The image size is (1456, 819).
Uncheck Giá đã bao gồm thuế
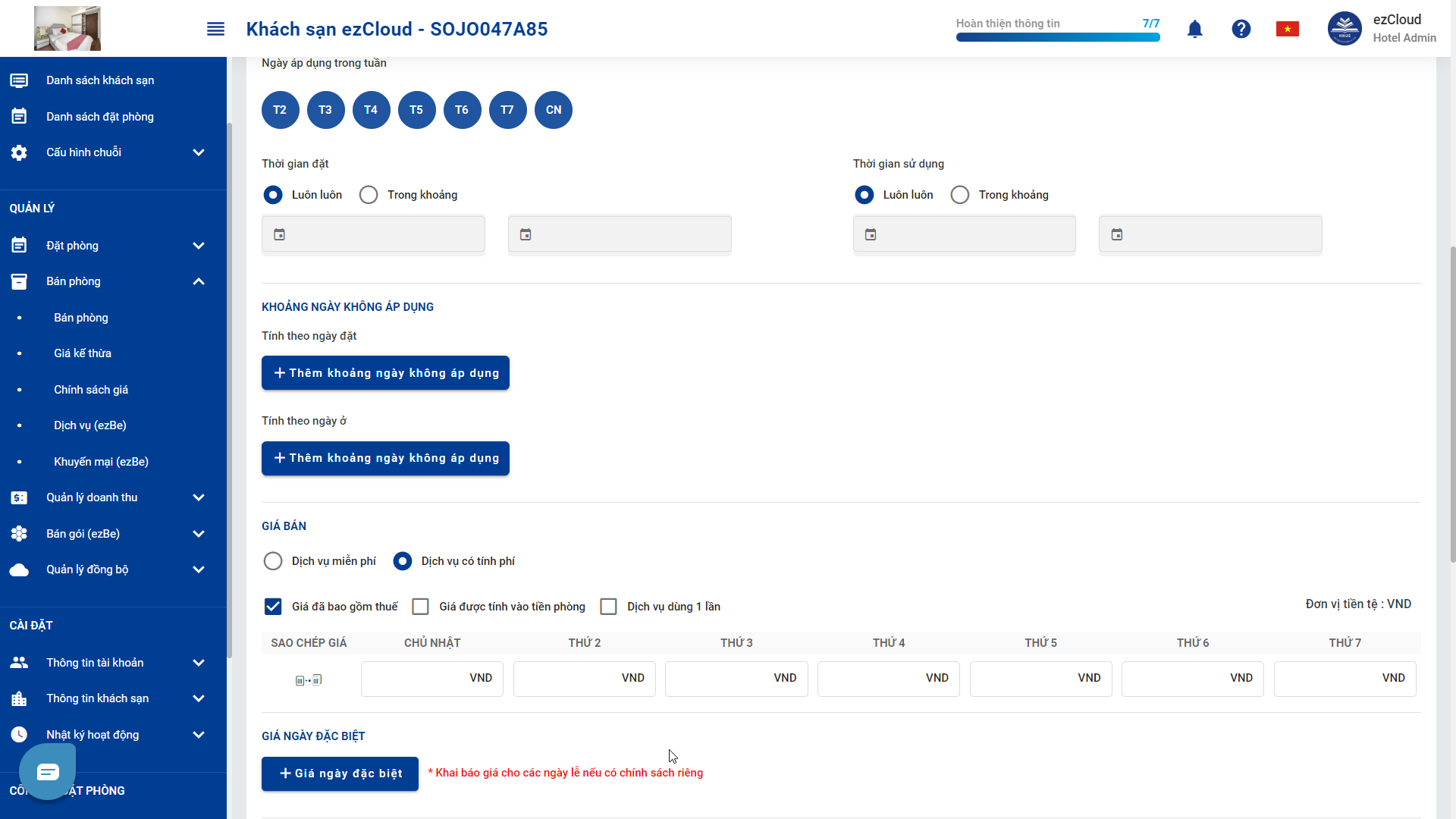point(273,607)
